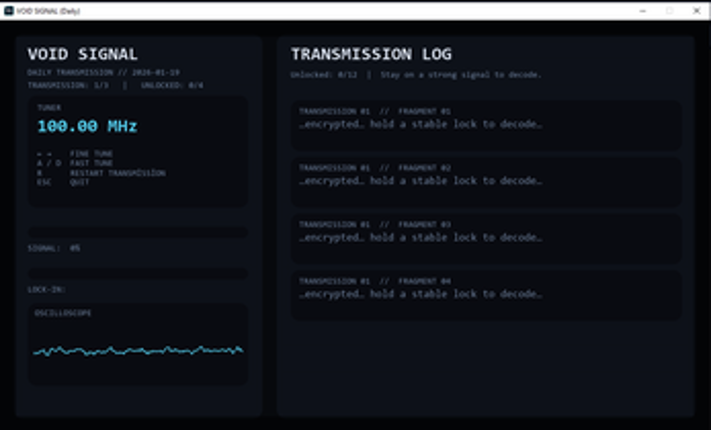Click the RESTART TRANSMISSION hint text
The width and height of the screenshot is (711, 430).
117,172
